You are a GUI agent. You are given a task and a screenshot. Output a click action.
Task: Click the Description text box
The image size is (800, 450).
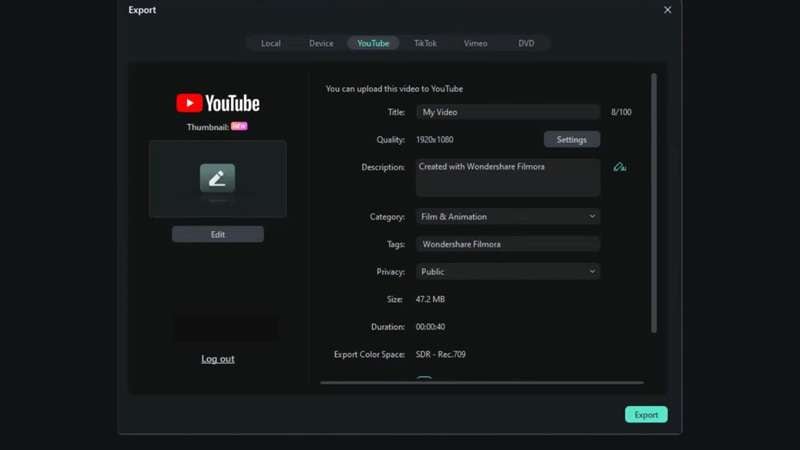508,177
